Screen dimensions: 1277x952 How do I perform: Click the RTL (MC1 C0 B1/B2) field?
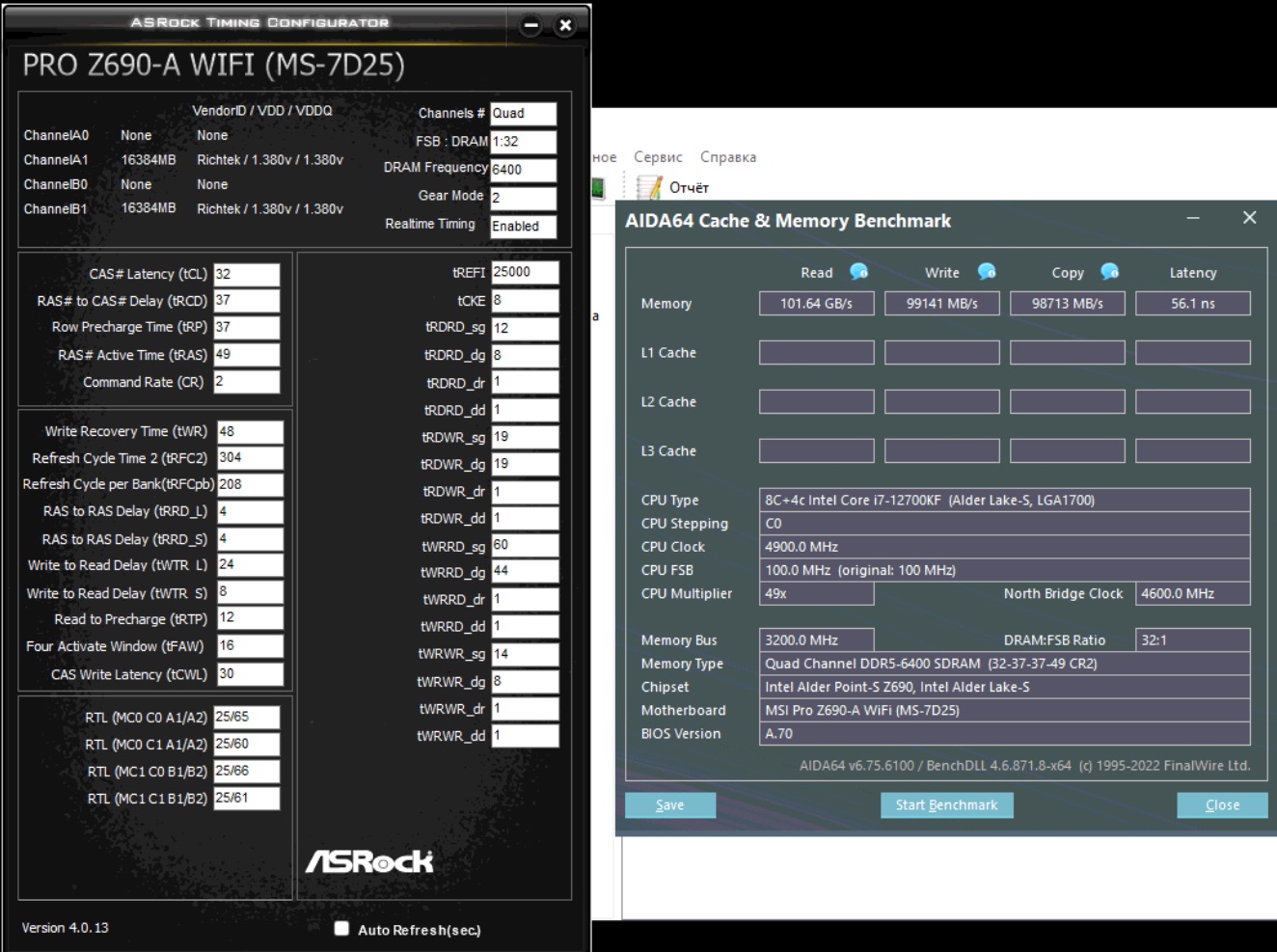(246, 772)
